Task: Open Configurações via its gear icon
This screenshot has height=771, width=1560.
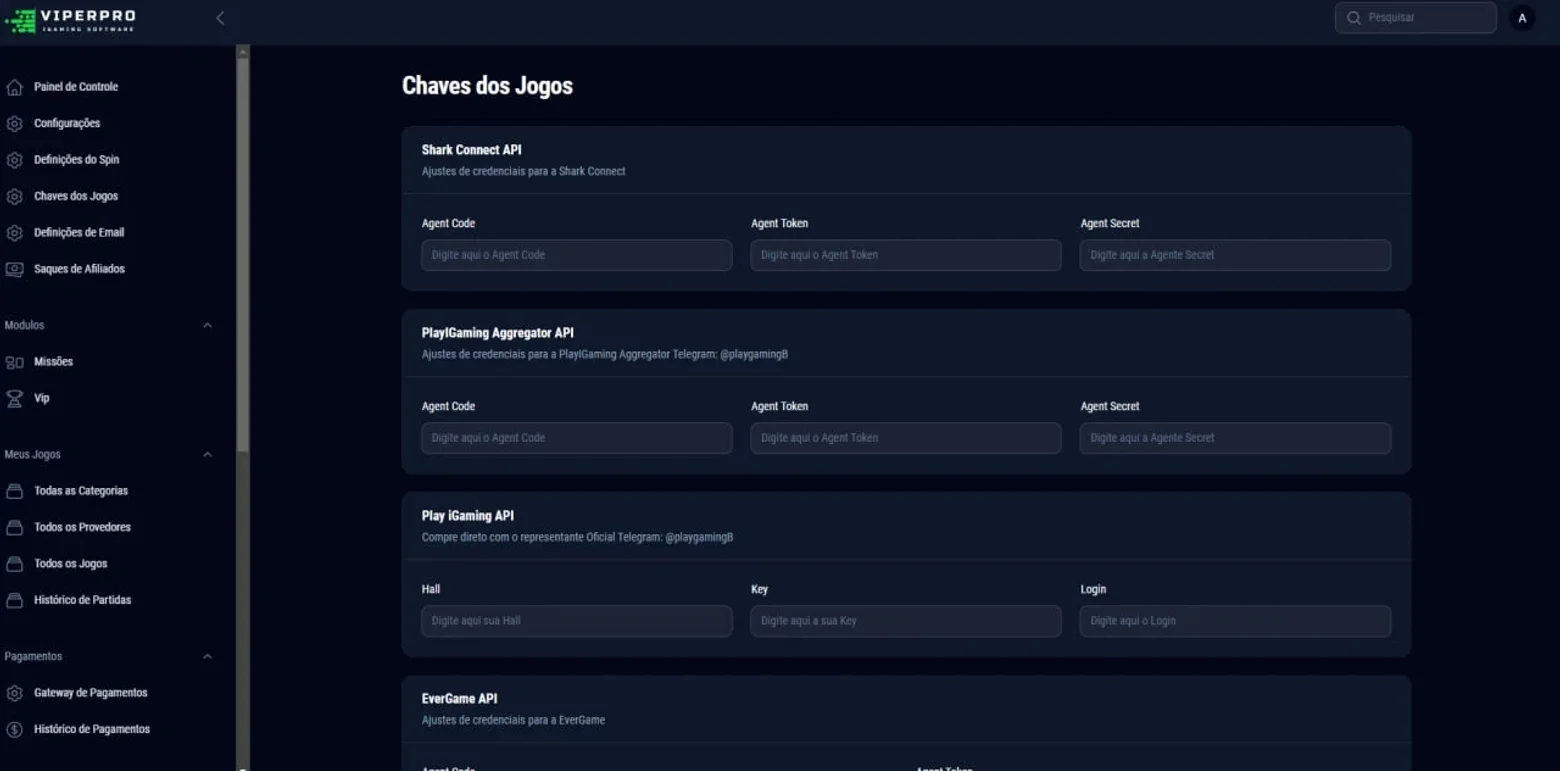Action: tap(14, 124)
